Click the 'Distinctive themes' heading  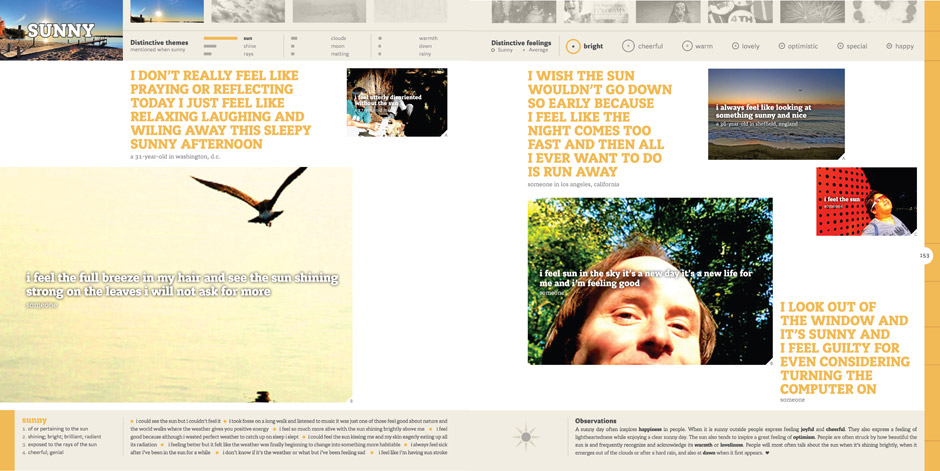[x=159, y=43]
